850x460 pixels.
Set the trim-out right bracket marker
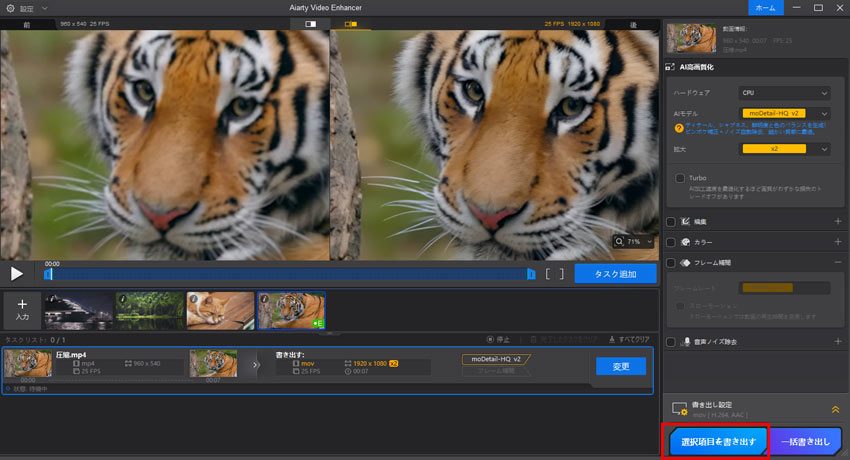point(562,274)
